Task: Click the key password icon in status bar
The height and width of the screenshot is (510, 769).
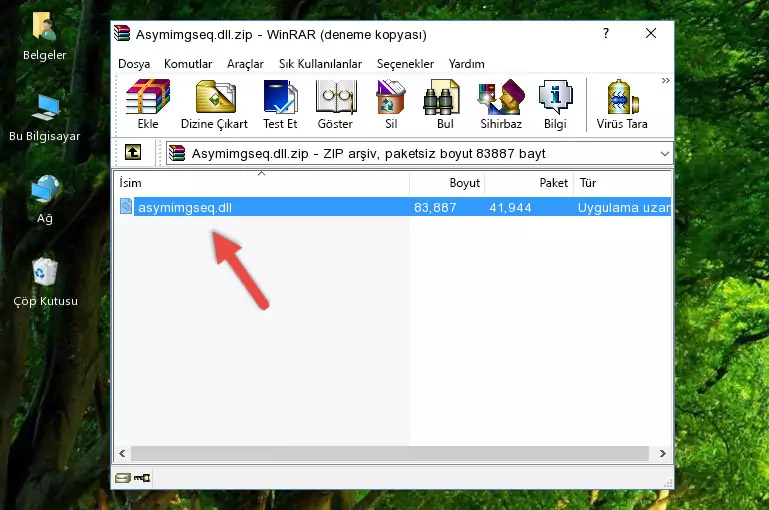Action: pos(142,478)
